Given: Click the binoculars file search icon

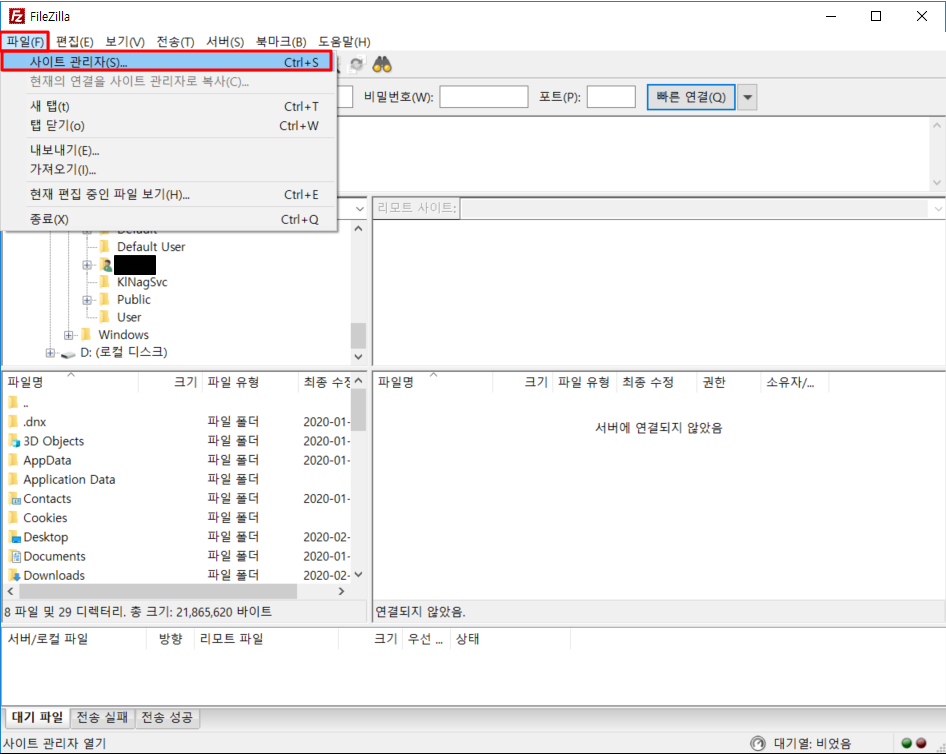Looking at the screenshot, I should point(382,64).
